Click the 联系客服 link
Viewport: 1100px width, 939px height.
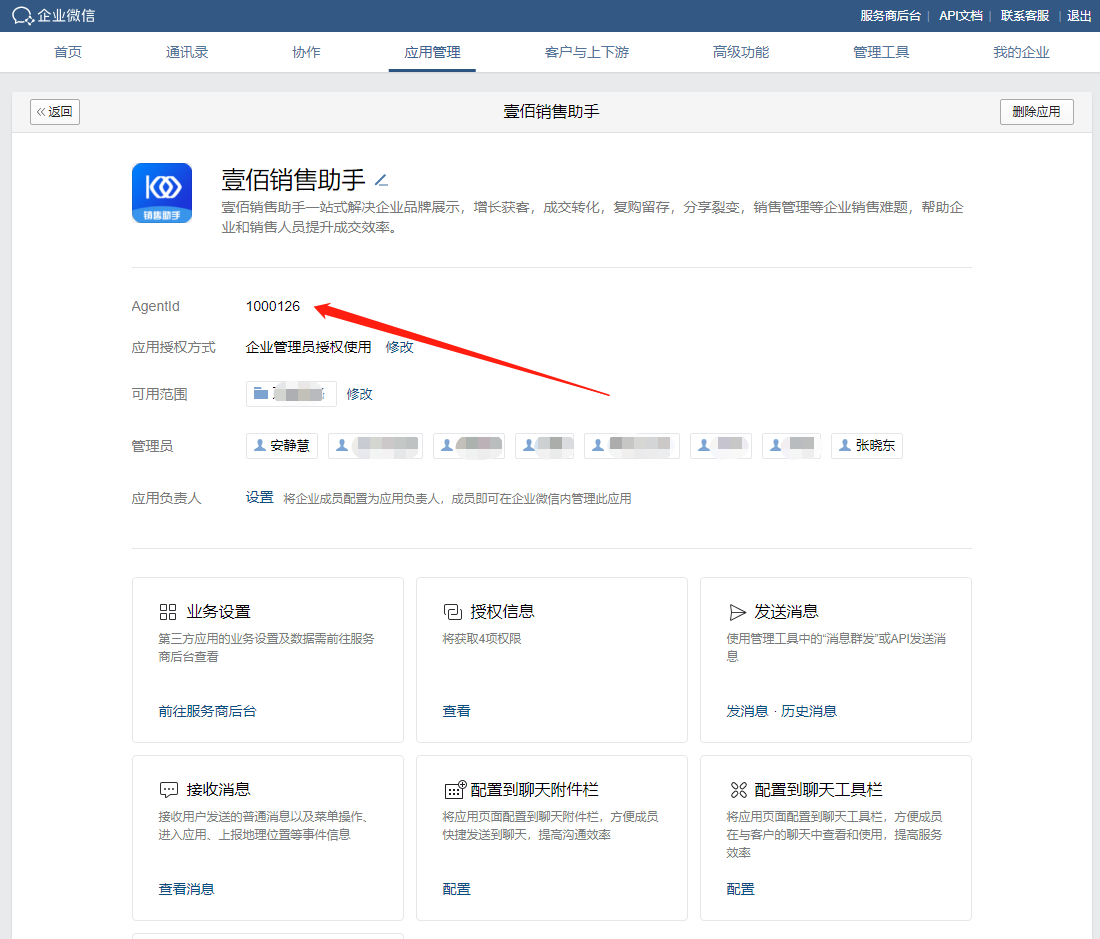pyautogui.click(x=1025, y=15)
